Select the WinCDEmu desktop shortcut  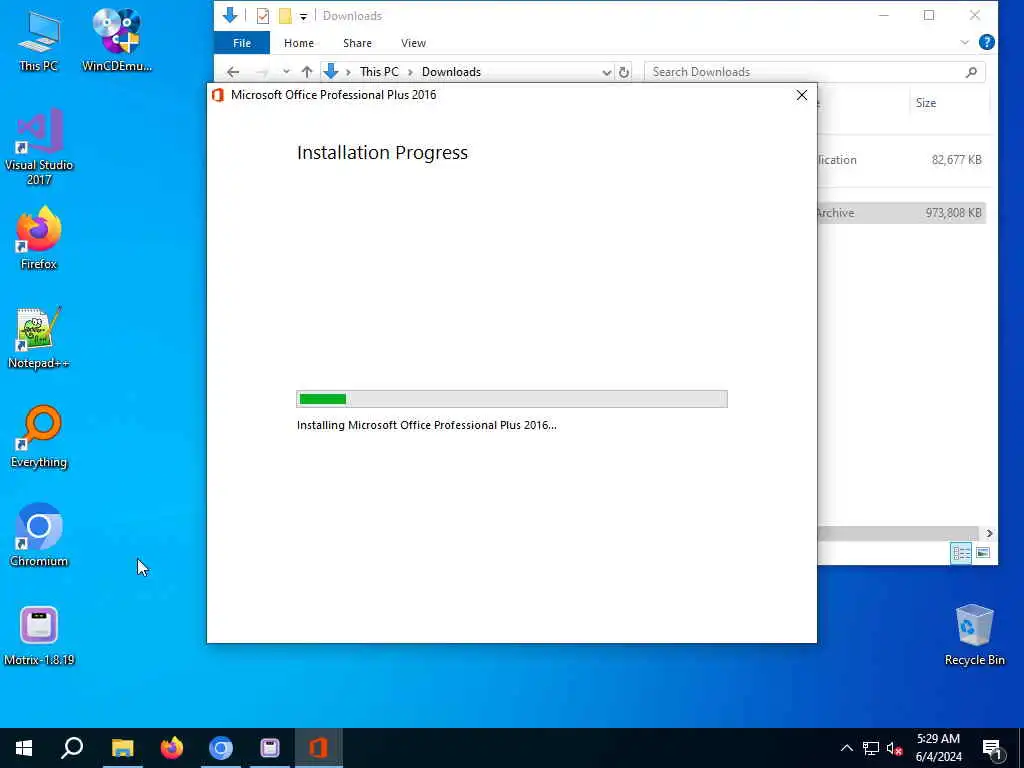[117, 40]
